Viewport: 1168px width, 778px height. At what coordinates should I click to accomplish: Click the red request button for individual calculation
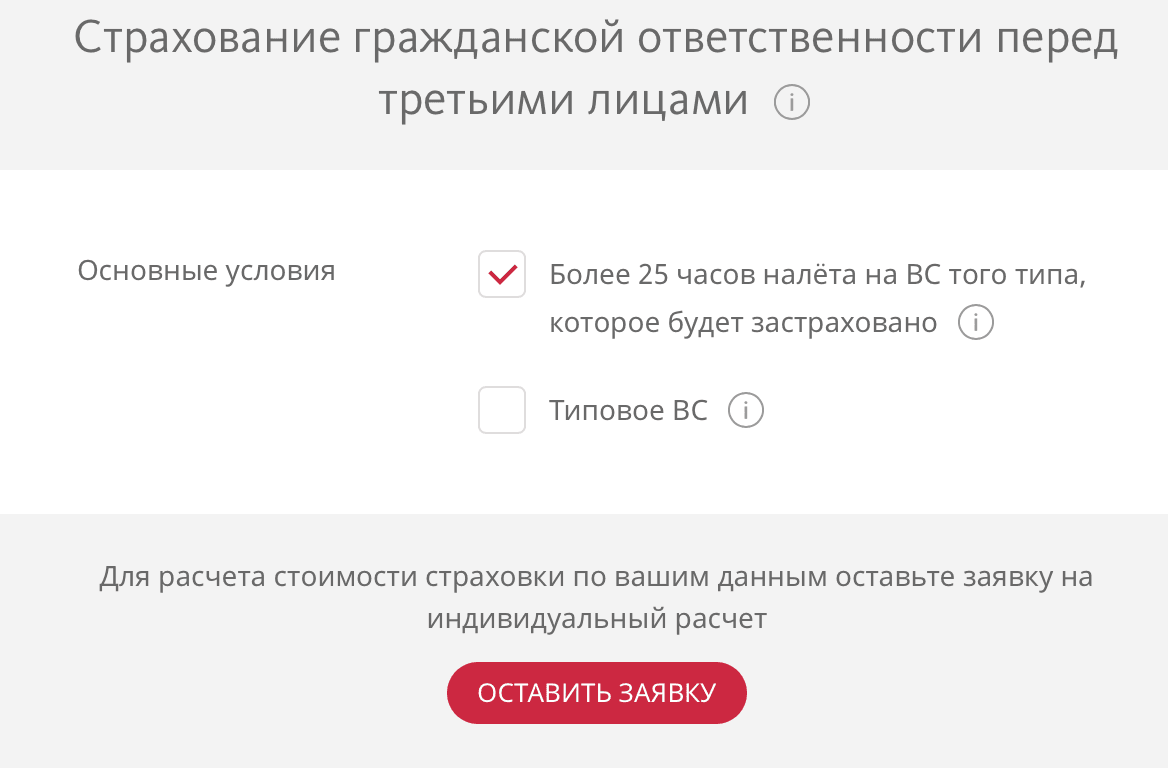596,692
